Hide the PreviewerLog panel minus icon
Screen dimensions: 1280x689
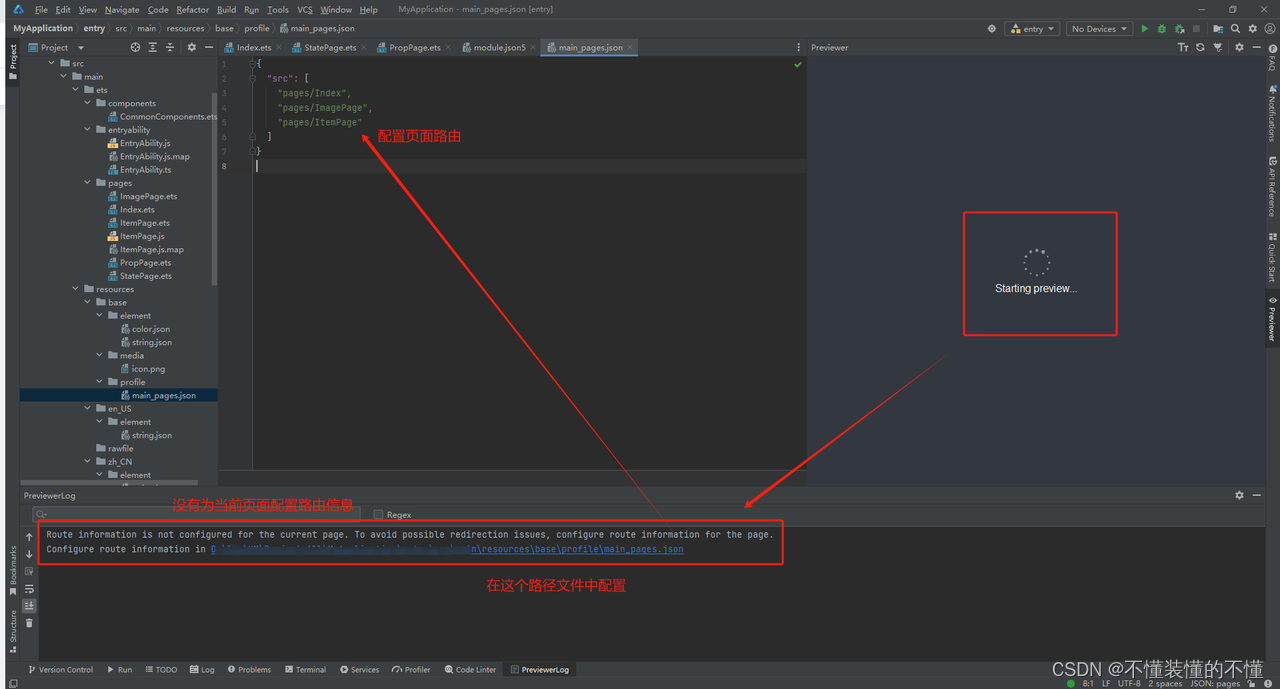click(x=1256, y=495)
